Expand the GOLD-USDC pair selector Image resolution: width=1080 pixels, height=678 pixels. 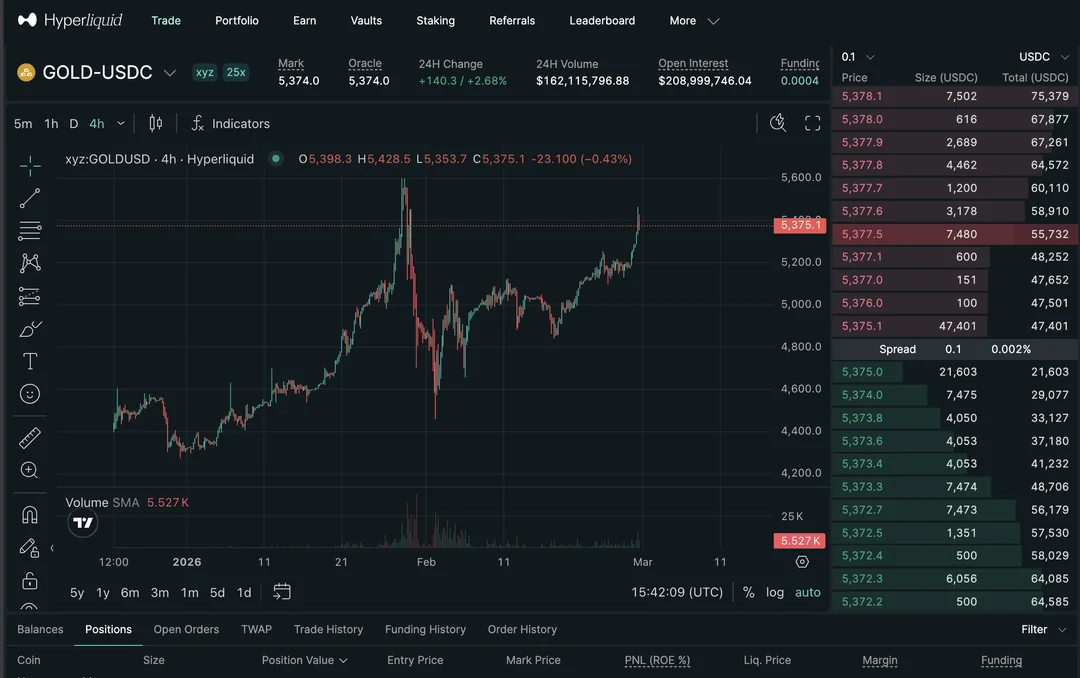click(x=170, y=73)
